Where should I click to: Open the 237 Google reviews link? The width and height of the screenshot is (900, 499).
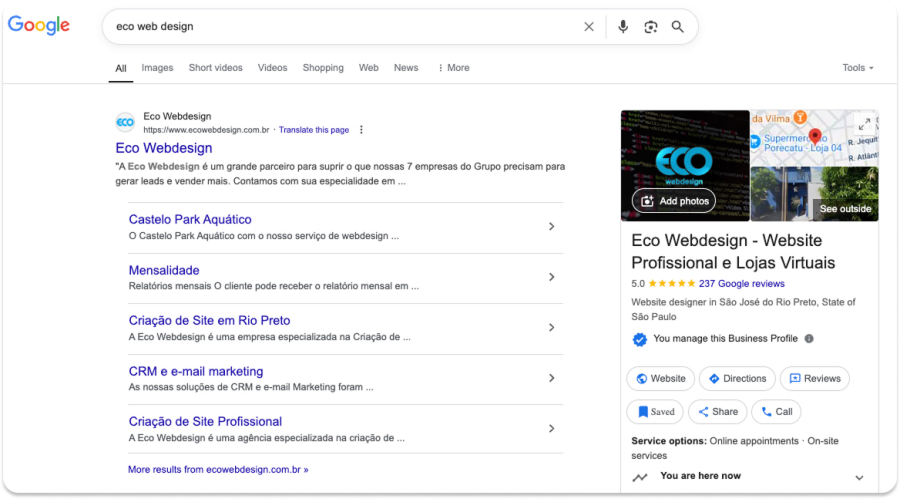(x=742, y=284)
